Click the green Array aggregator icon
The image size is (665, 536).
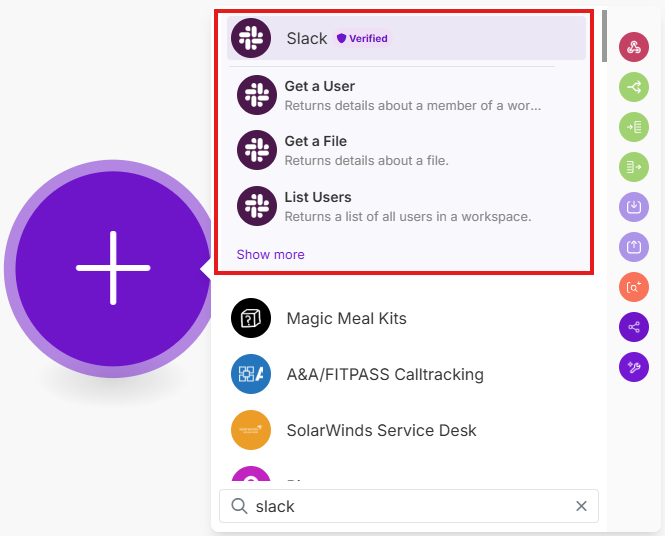tap(634, 128)
